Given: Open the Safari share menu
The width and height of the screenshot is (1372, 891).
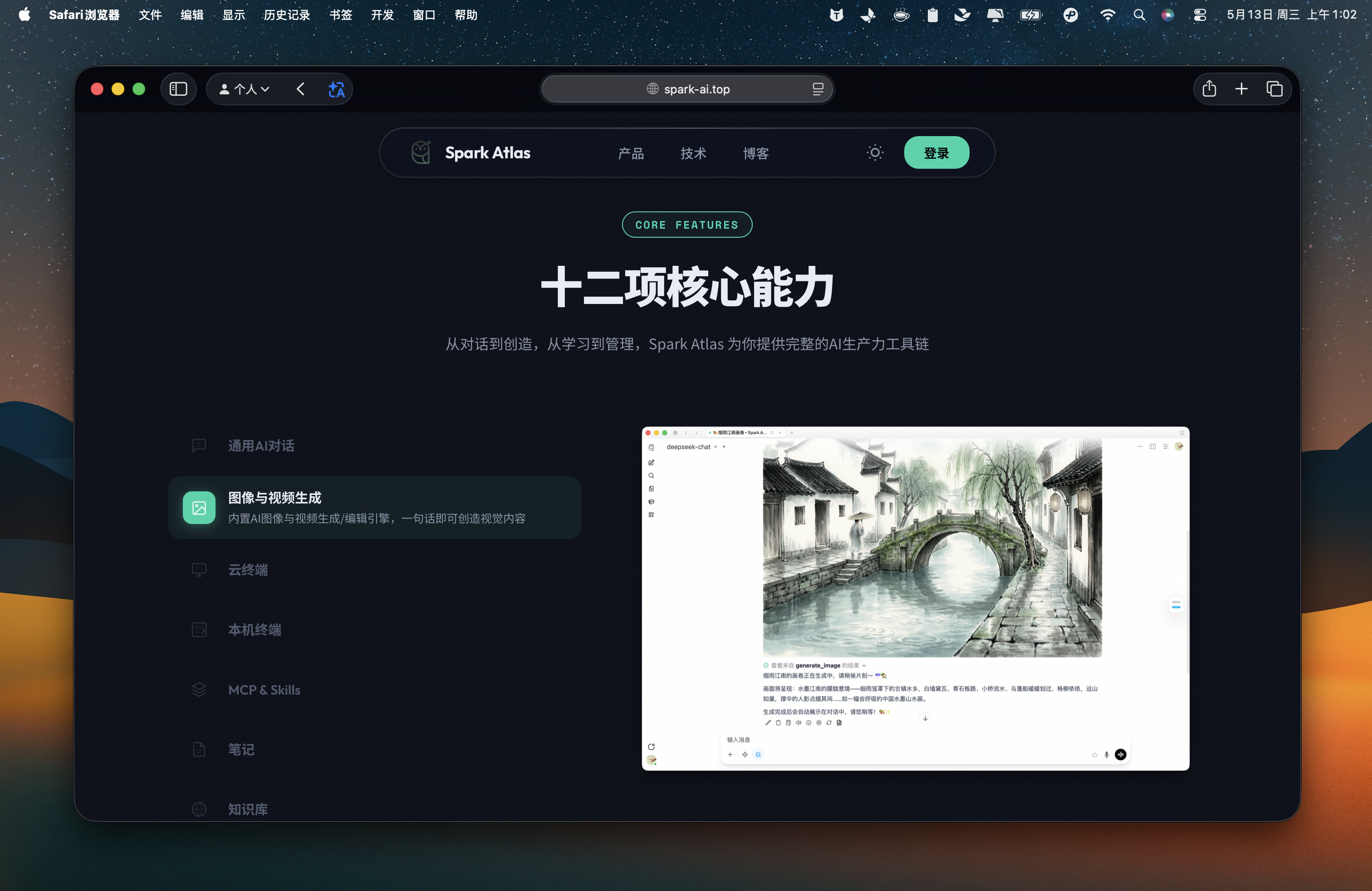Looking at the screenshot, I should [1210, 89].
